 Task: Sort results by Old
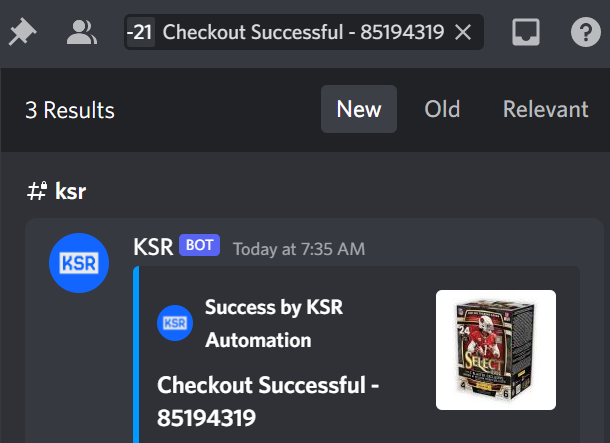coord(442,109)
